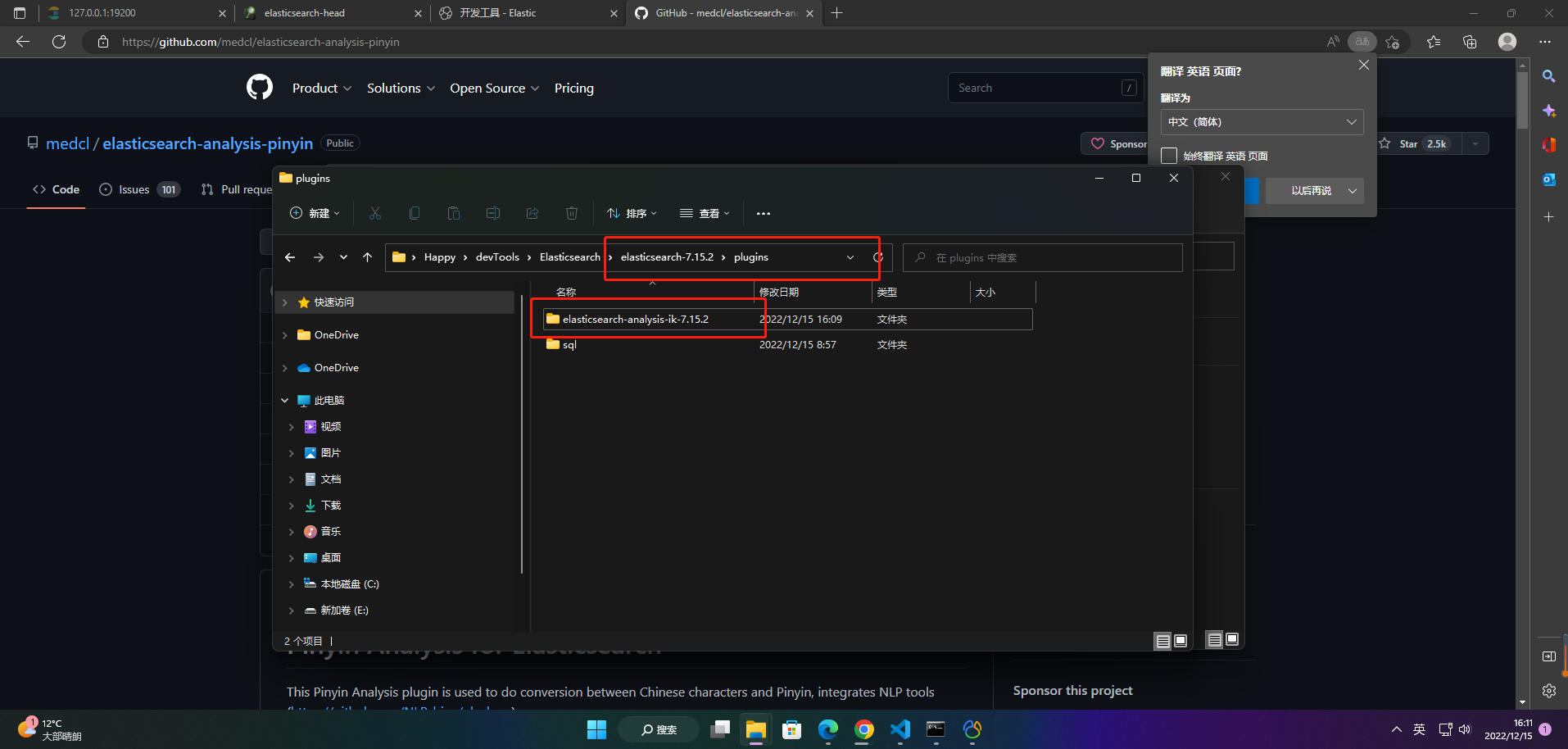Select the Code tab on GitHub
Image resolution: width=1568 pixels, height=749 pixels.
click(x=56, y=189)
